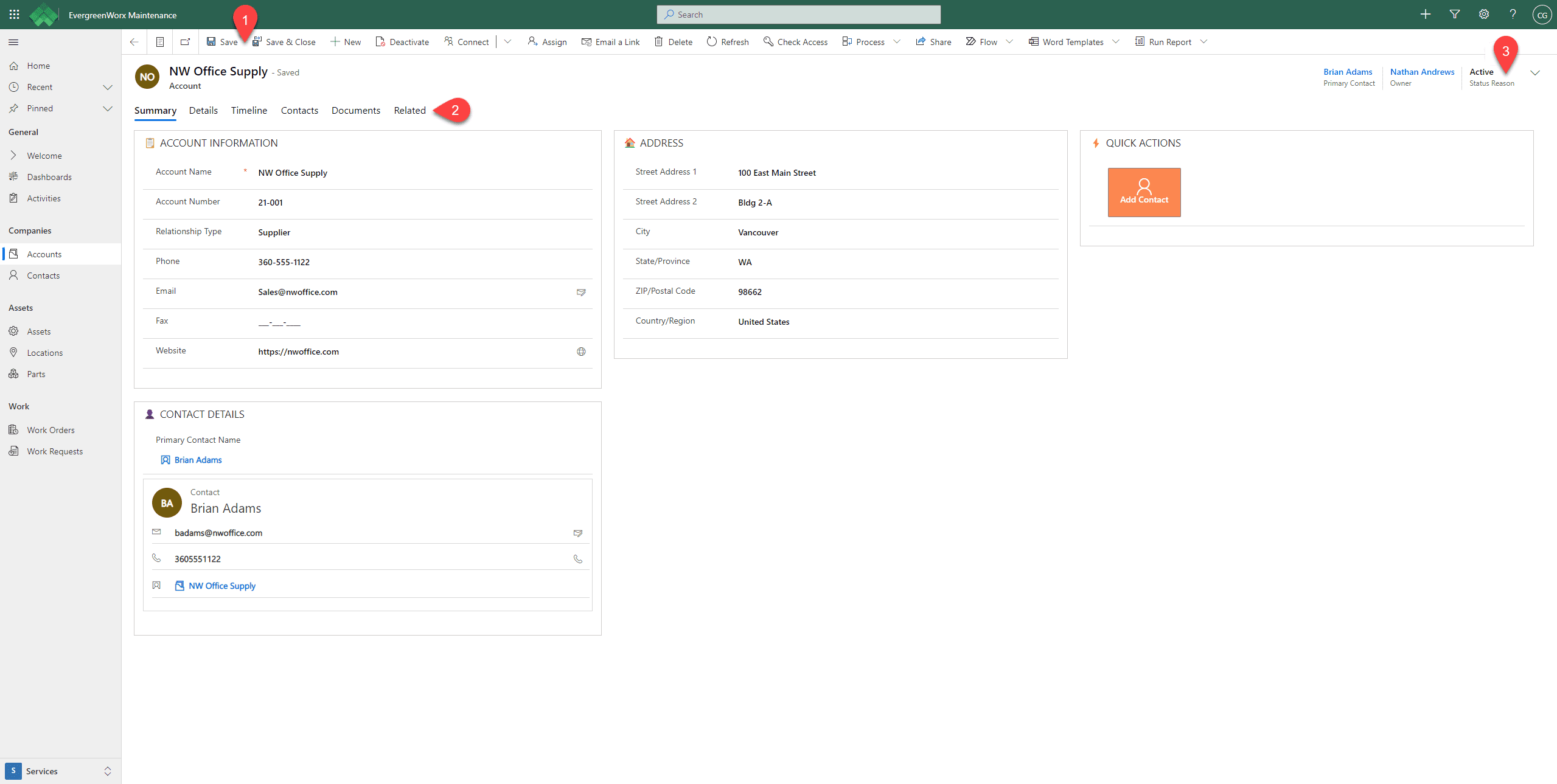Open the app launcher waffle icon
Viewport: 1557px width, 784px height.
[x=13, y=14]
